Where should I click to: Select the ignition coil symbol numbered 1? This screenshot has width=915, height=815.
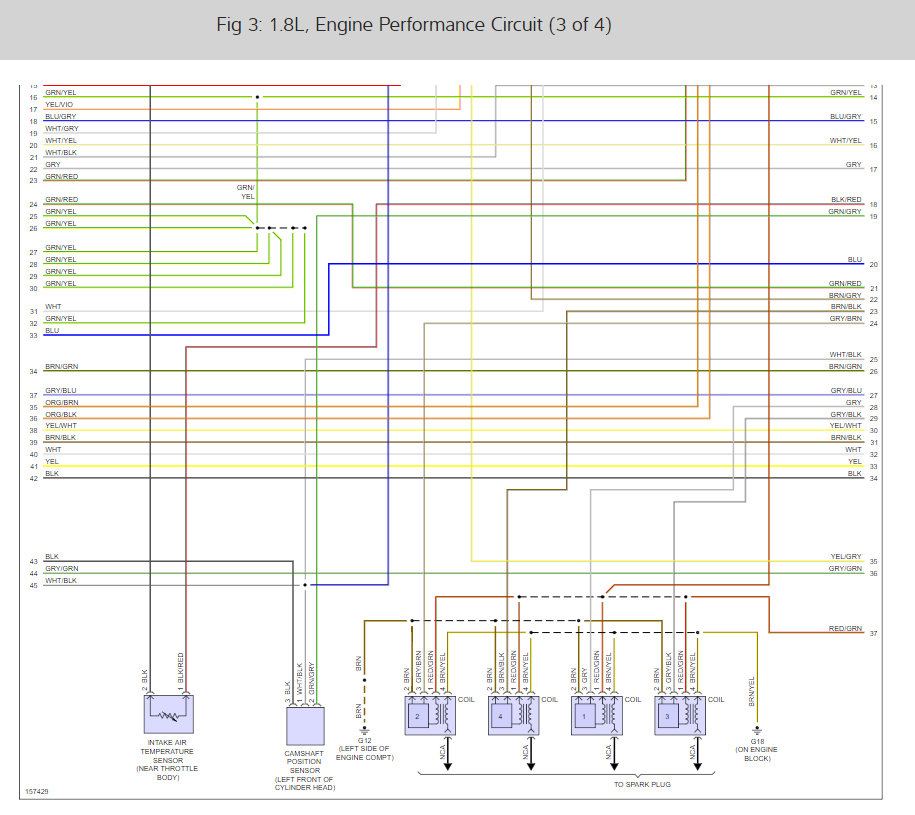click(x=597, y=715)
